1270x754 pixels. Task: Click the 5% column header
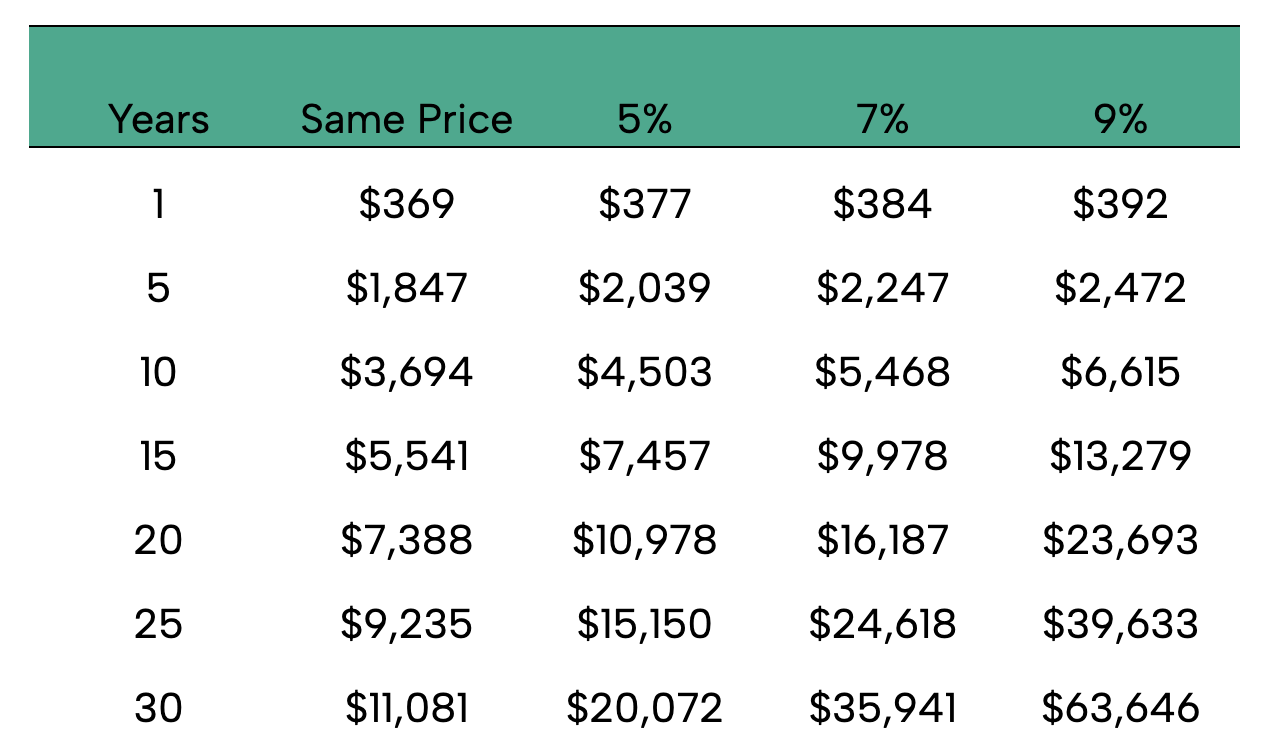(644, 119)
